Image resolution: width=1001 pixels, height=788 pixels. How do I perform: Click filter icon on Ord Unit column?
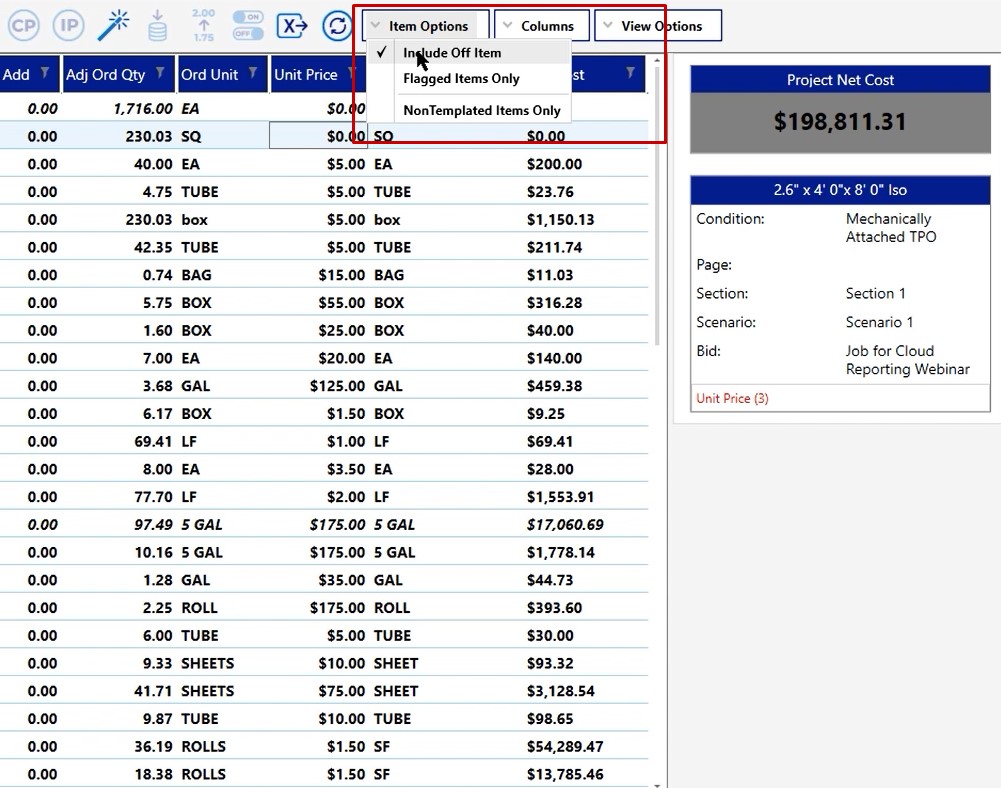pos(253,74)
